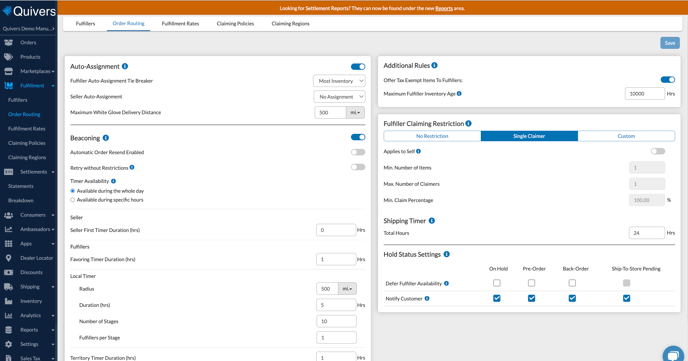Click the Shipping truck icon

8,287
